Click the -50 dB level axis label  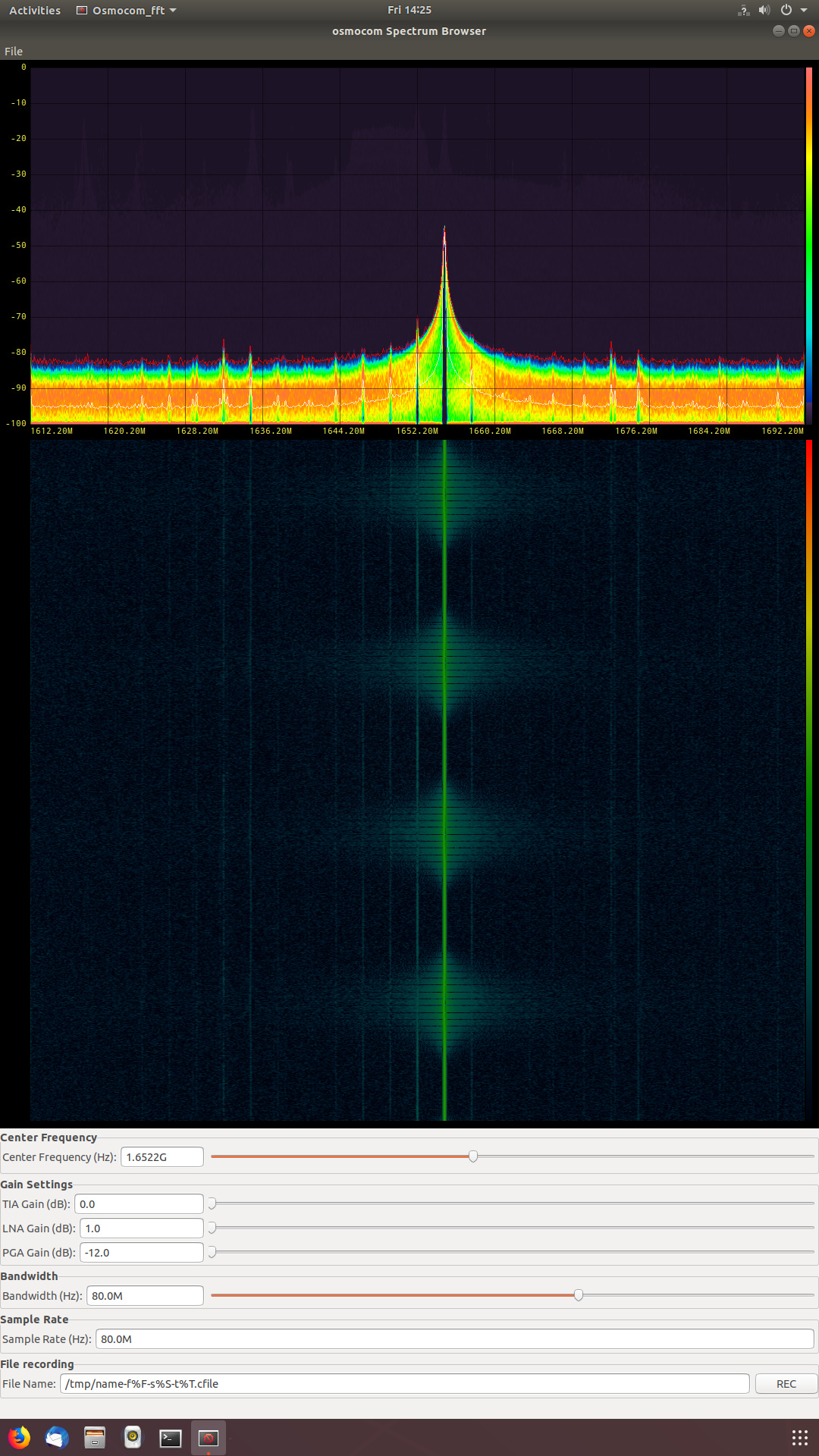click(17, 246)
